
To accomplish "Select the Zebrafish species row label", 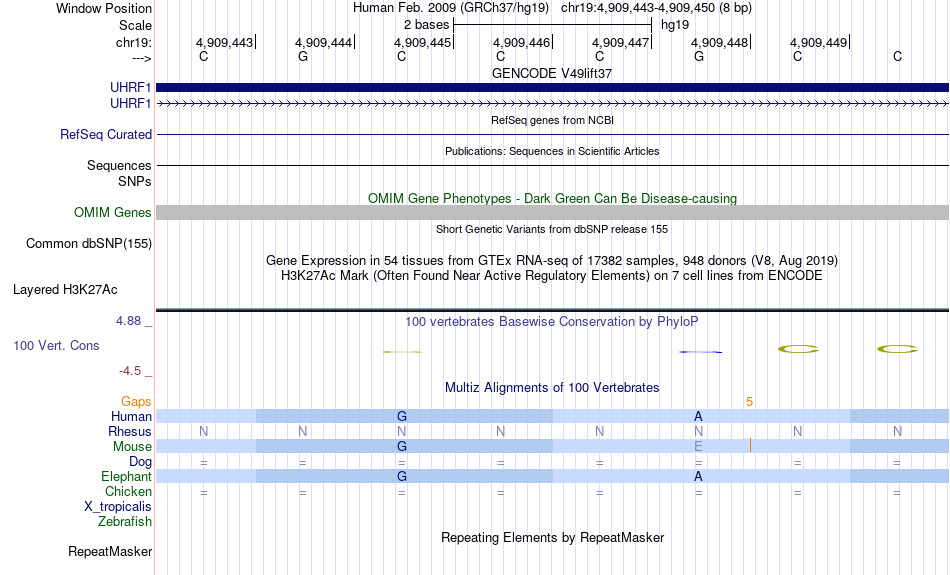I will click(x=125, y=522).
